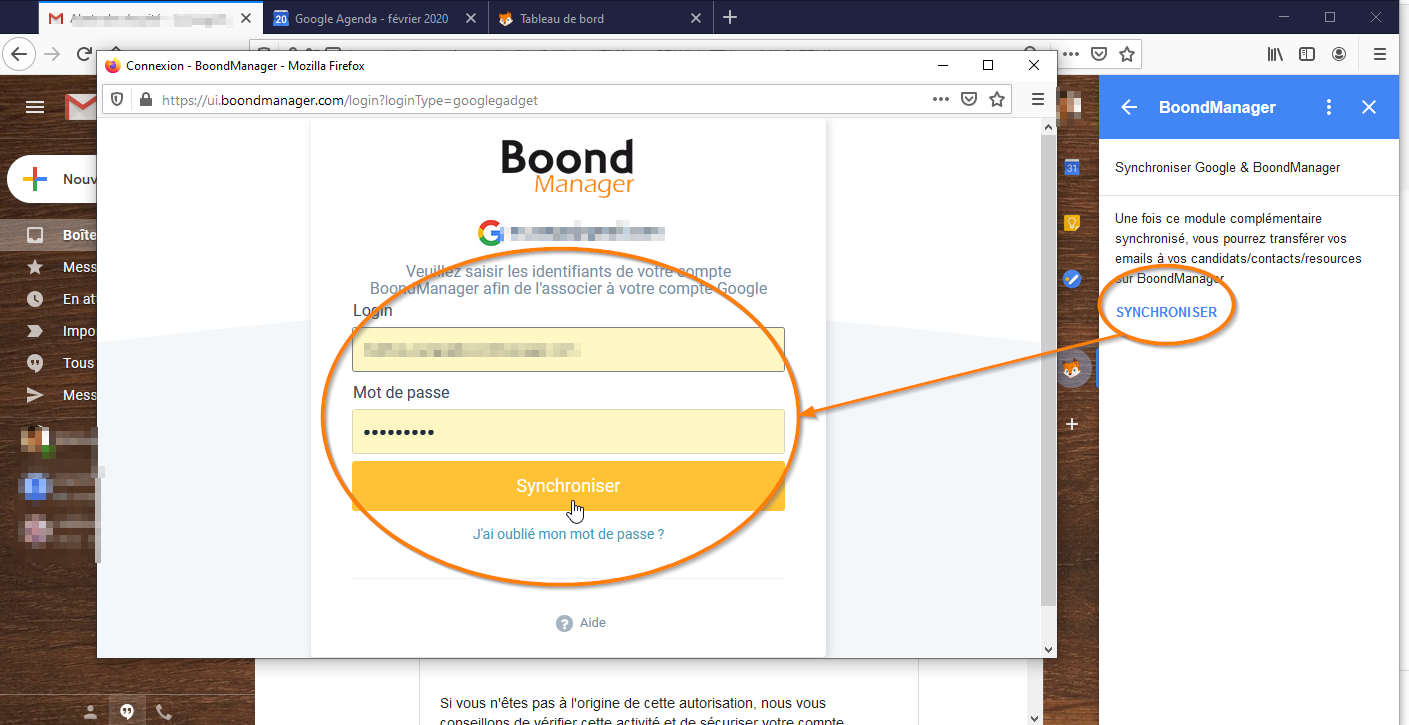Open a new browser tab with the plus button

(x=730, y=17)
